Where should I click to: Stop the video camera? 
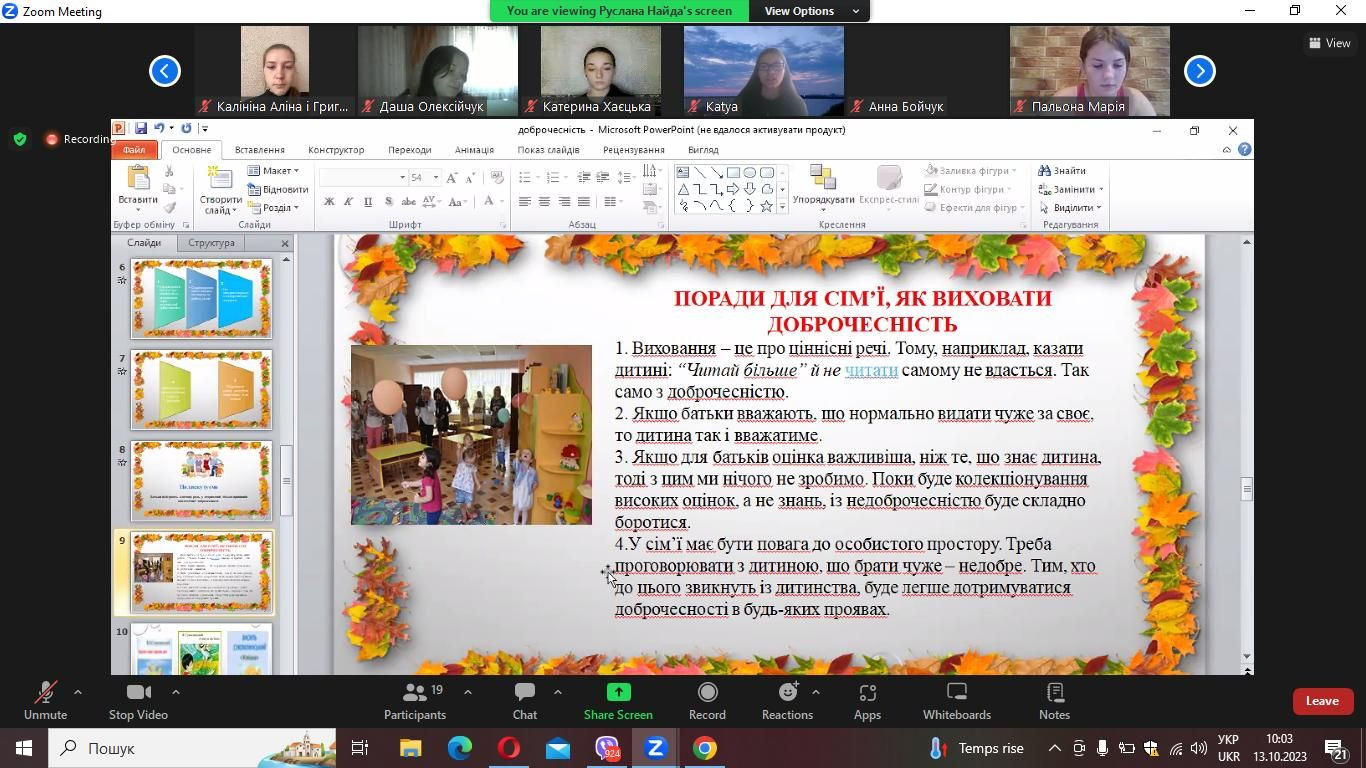[x=138, y=700]
